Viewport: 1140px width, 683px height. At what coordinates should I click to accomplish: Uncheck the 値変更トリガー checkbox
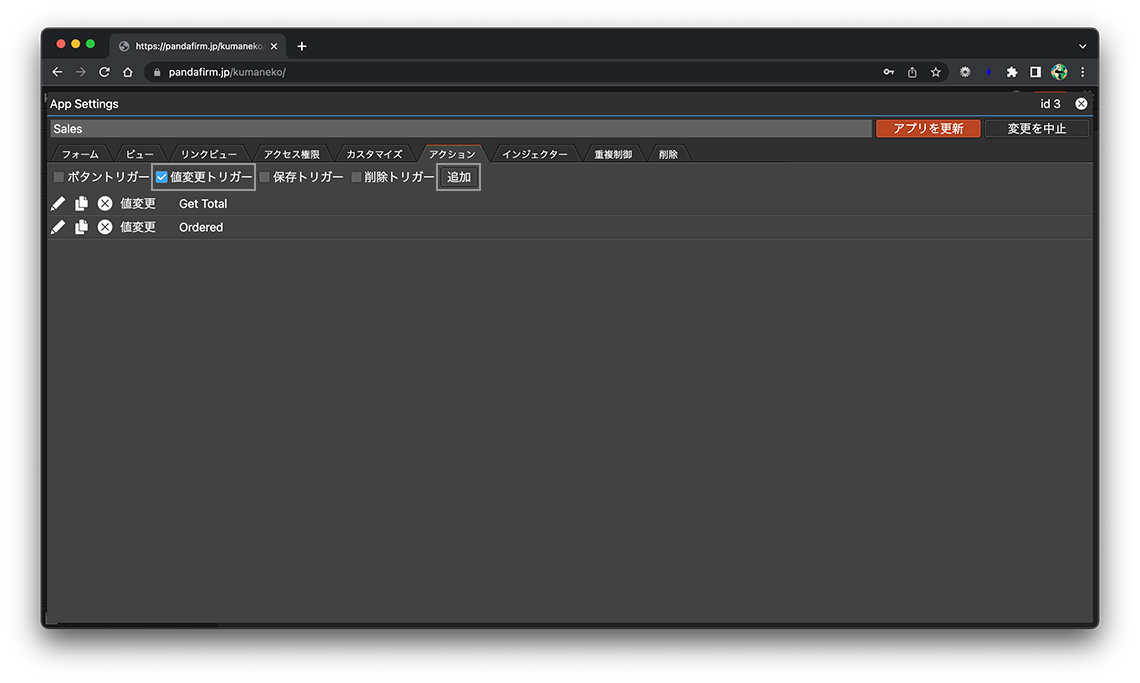(162, 178)
